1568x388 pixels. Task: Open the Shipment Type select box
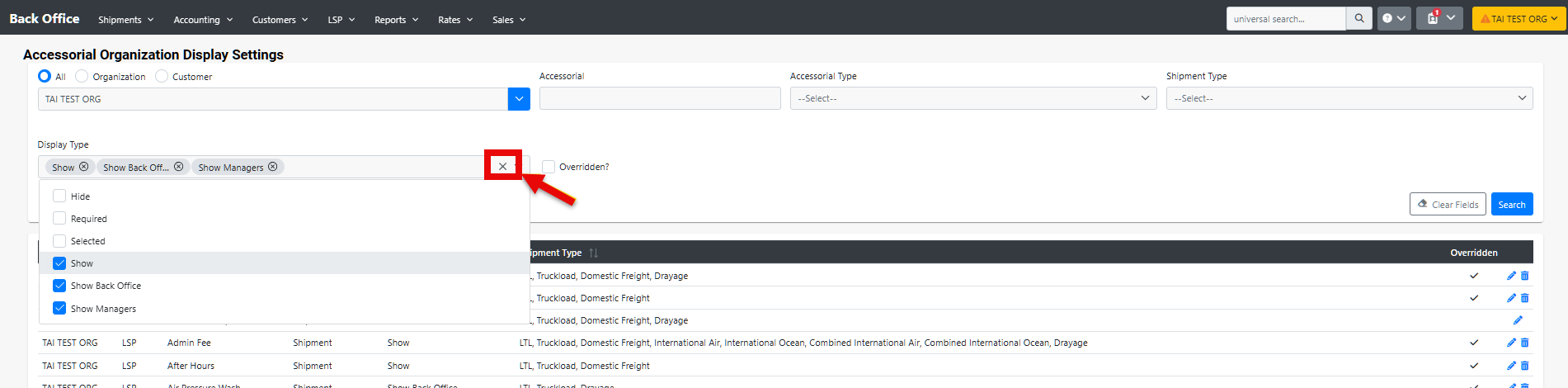(1349, 98)
